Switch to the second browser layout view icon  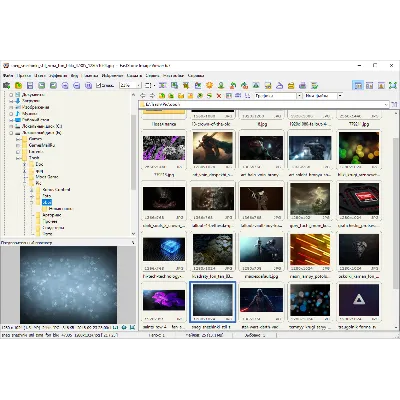coord(369,86)
